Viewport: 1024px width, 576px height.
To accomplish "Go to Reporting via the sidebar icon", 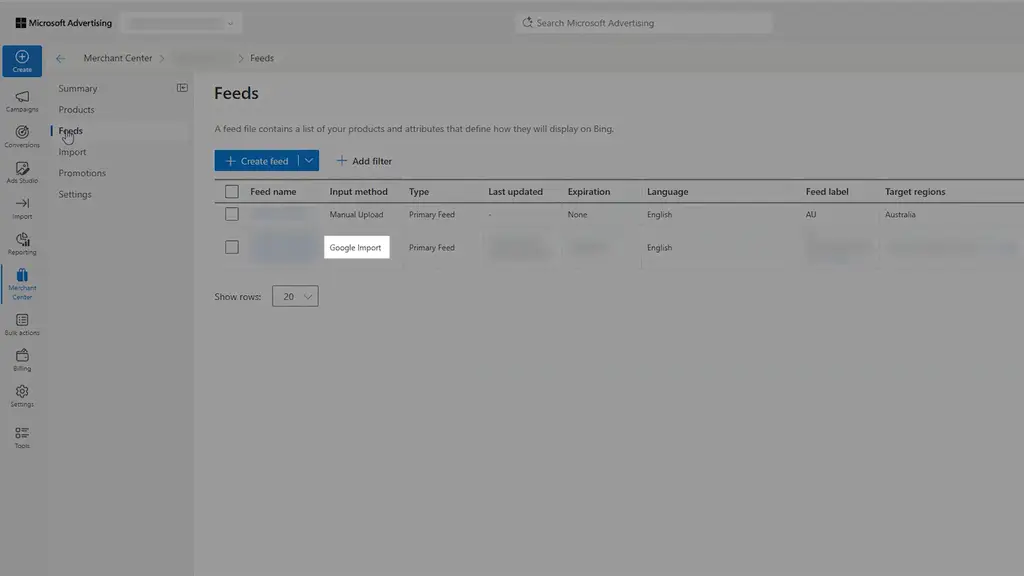I will click(x=22, y=244).
